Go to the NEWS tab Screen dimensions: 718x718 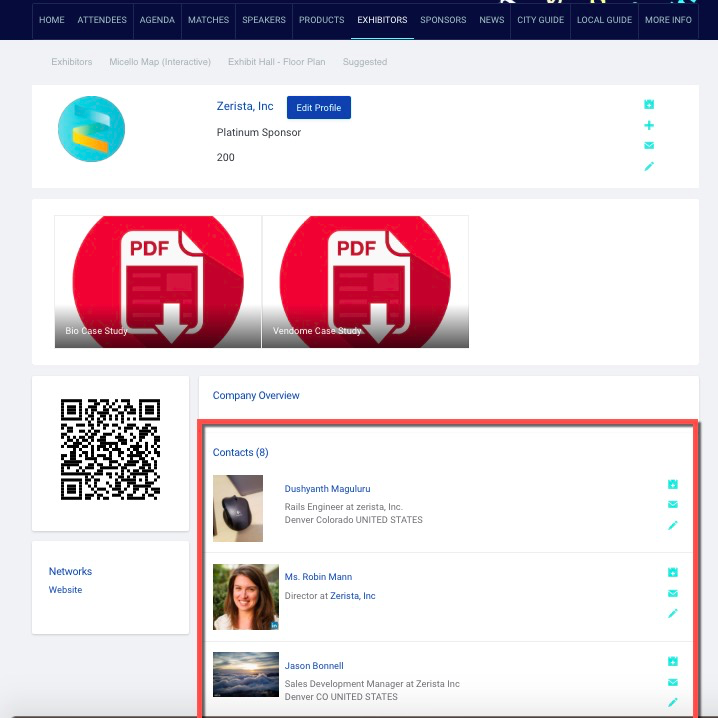(492, 20)
